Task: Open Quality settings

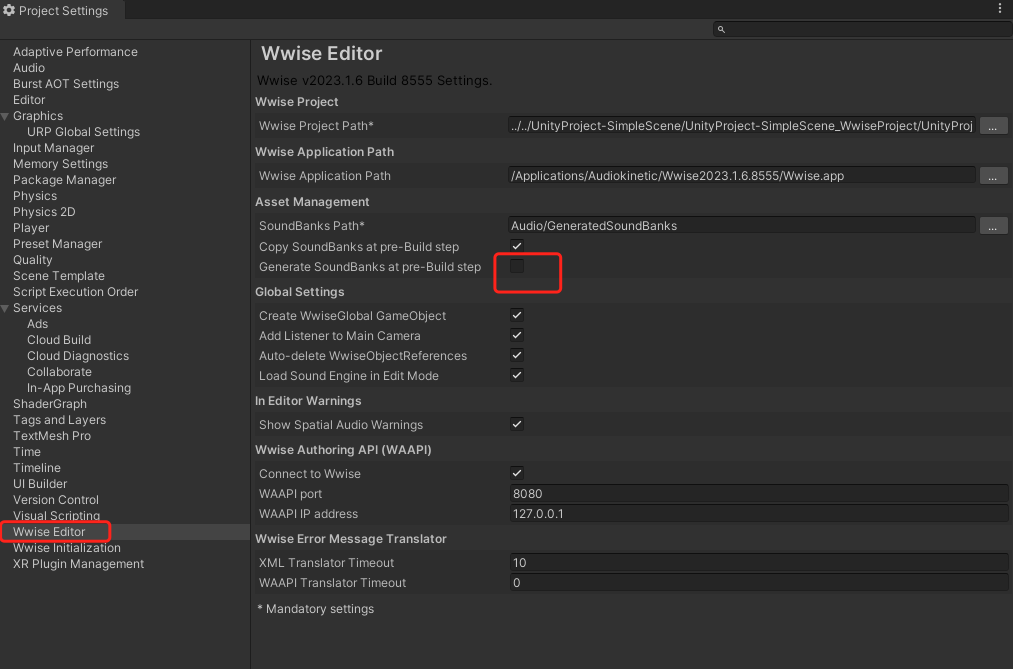Action: (32, 260)
